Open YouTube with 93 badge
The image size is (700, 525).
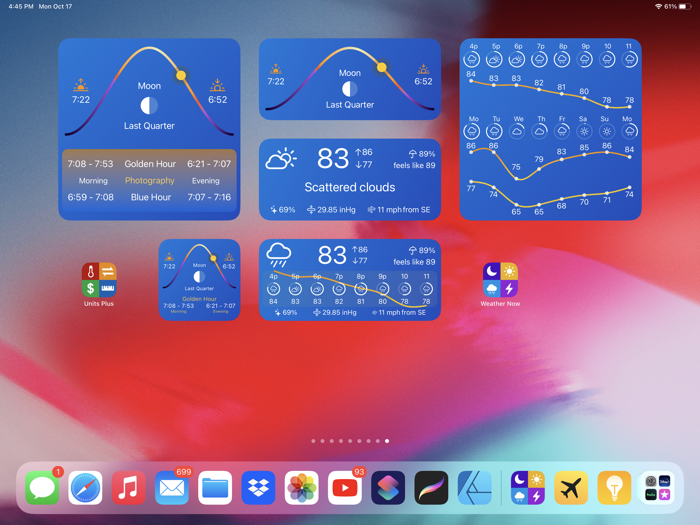tap(345, 488)
